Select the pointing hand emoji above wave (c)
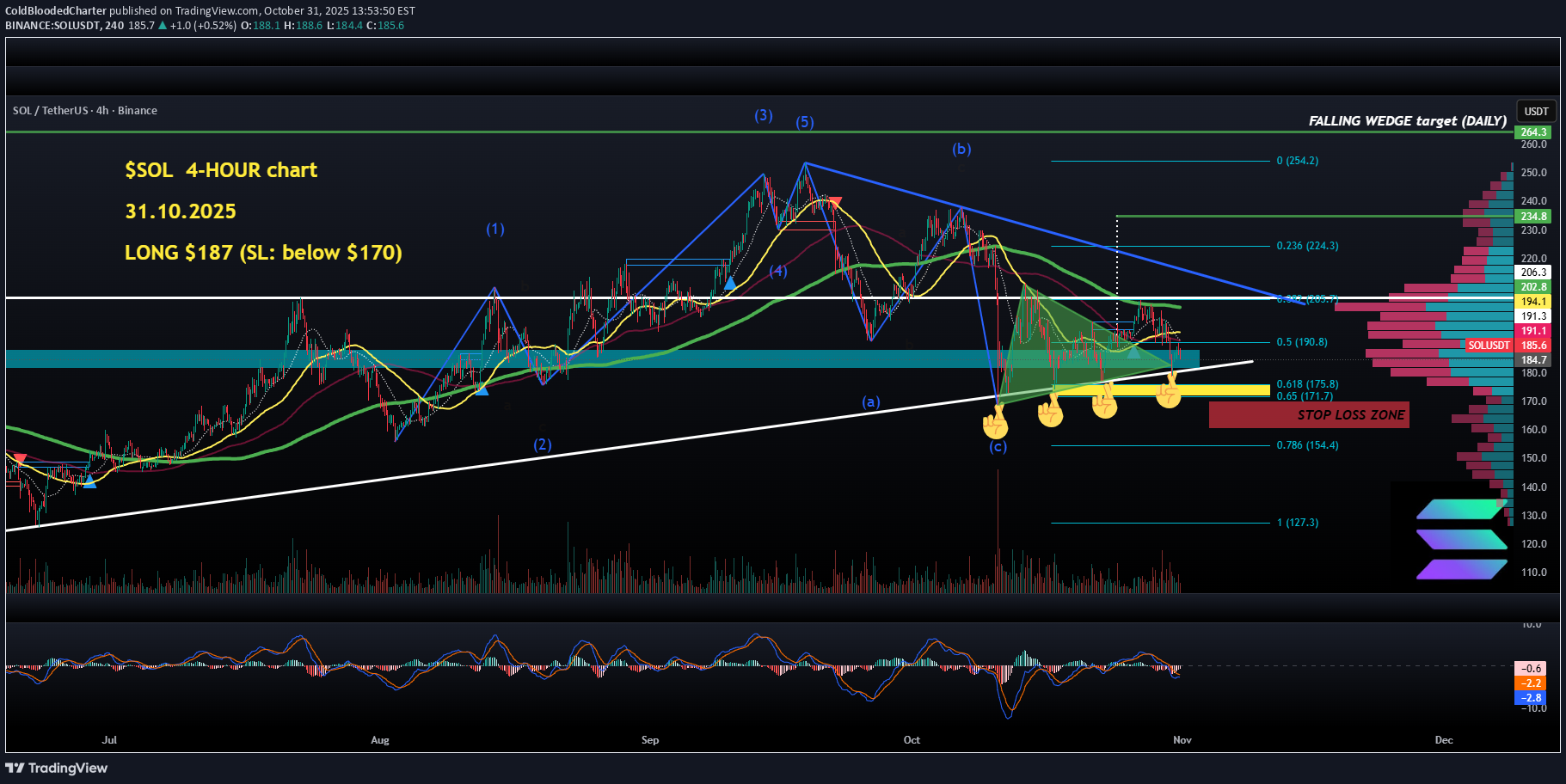The height and width of the screenshot is (784, 1566). point(996,421)
